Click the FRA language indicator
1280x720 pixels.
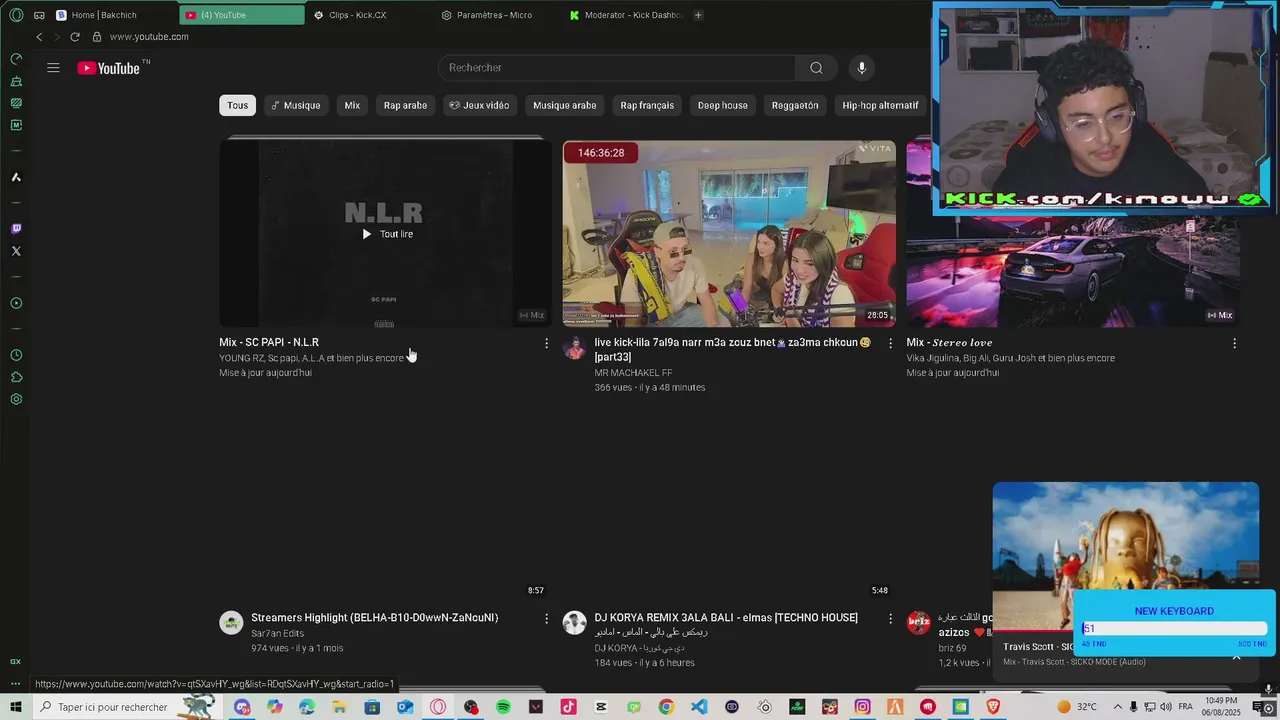1185,707
